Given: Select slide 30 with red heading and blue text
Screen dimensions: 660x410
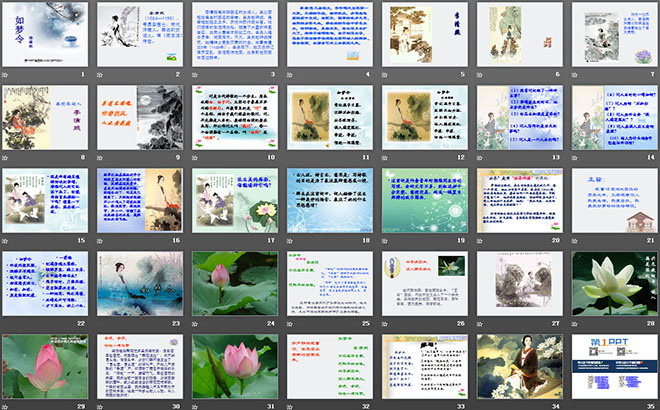Looking at the screenshot, I should 140,366.
